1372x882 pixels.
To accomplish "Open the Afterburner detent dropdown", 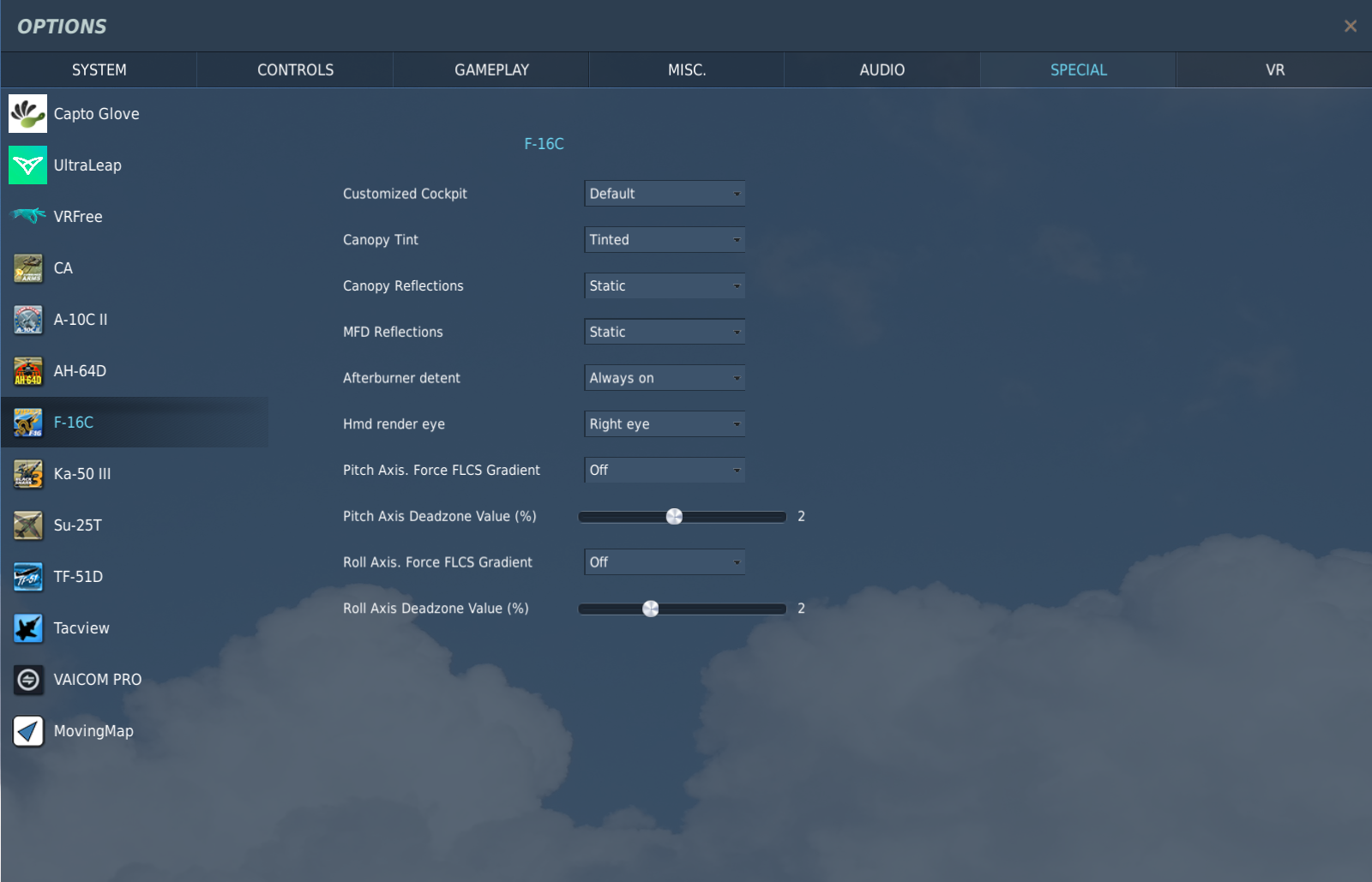I will click(665, 378).
